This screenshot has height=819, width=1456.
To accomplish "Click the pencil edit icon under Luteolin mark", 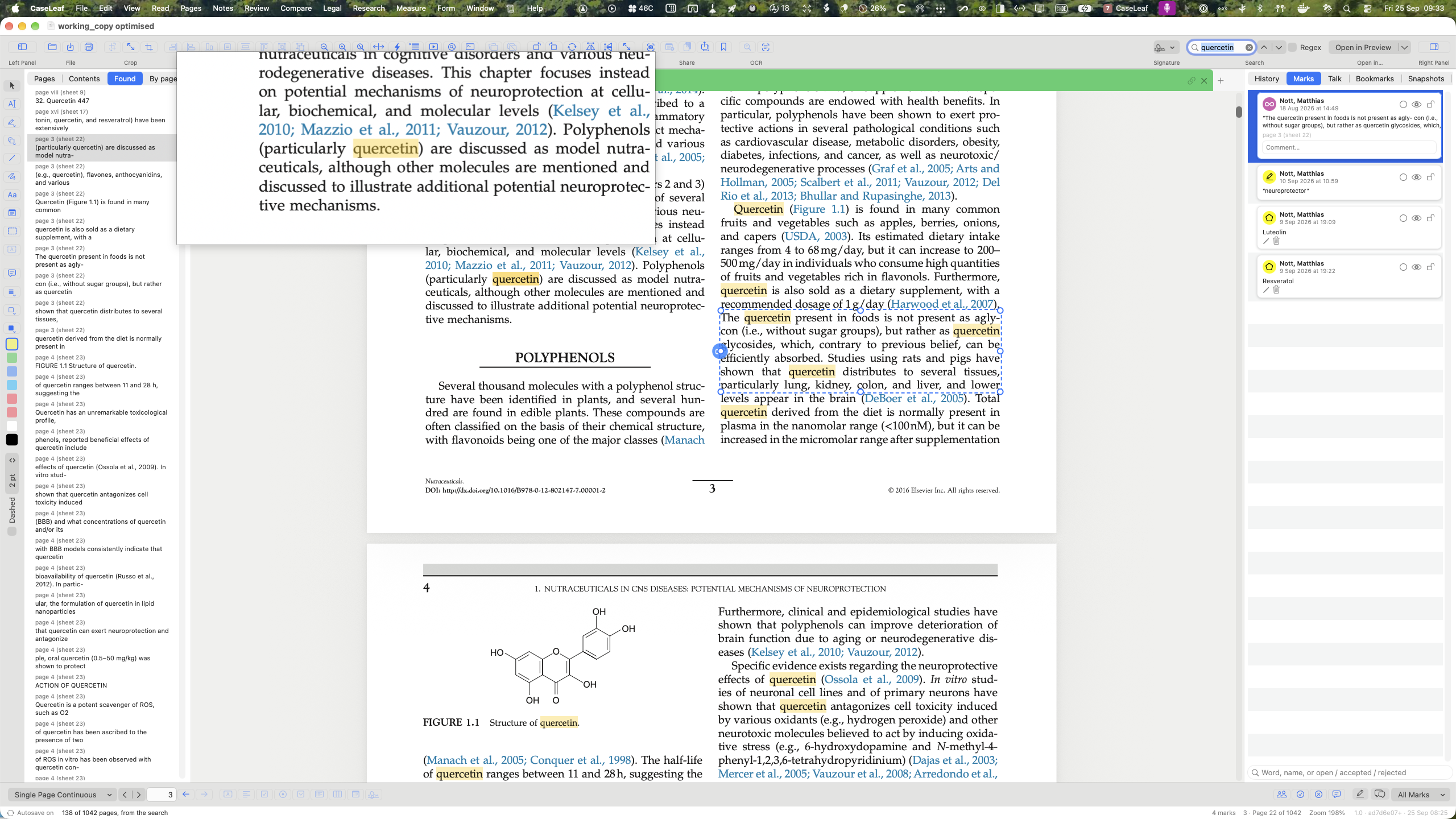I will [1266, 241].
